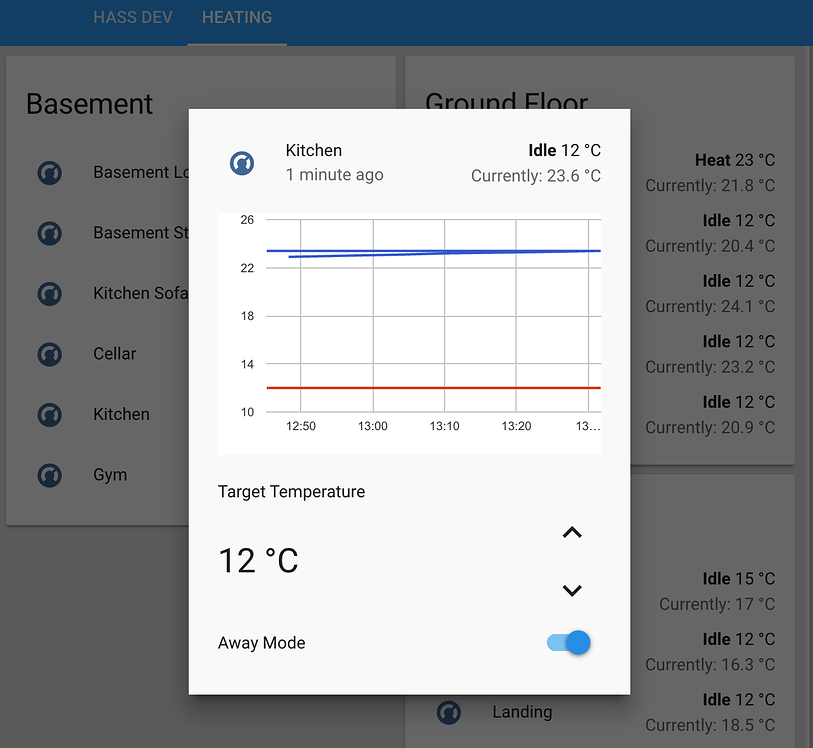Expand the Basement card header
Image resolution: width=813 pixels, height=748 pixels.
[x=90, y=104]
